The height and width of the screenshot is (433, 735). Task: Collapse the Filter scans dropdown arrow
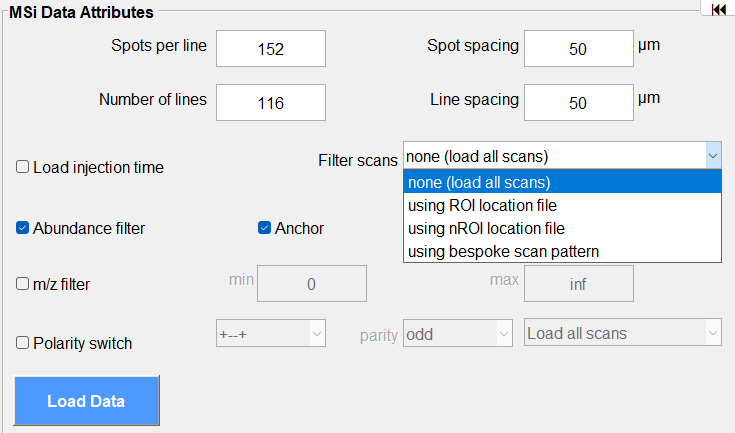click(712, 156)
